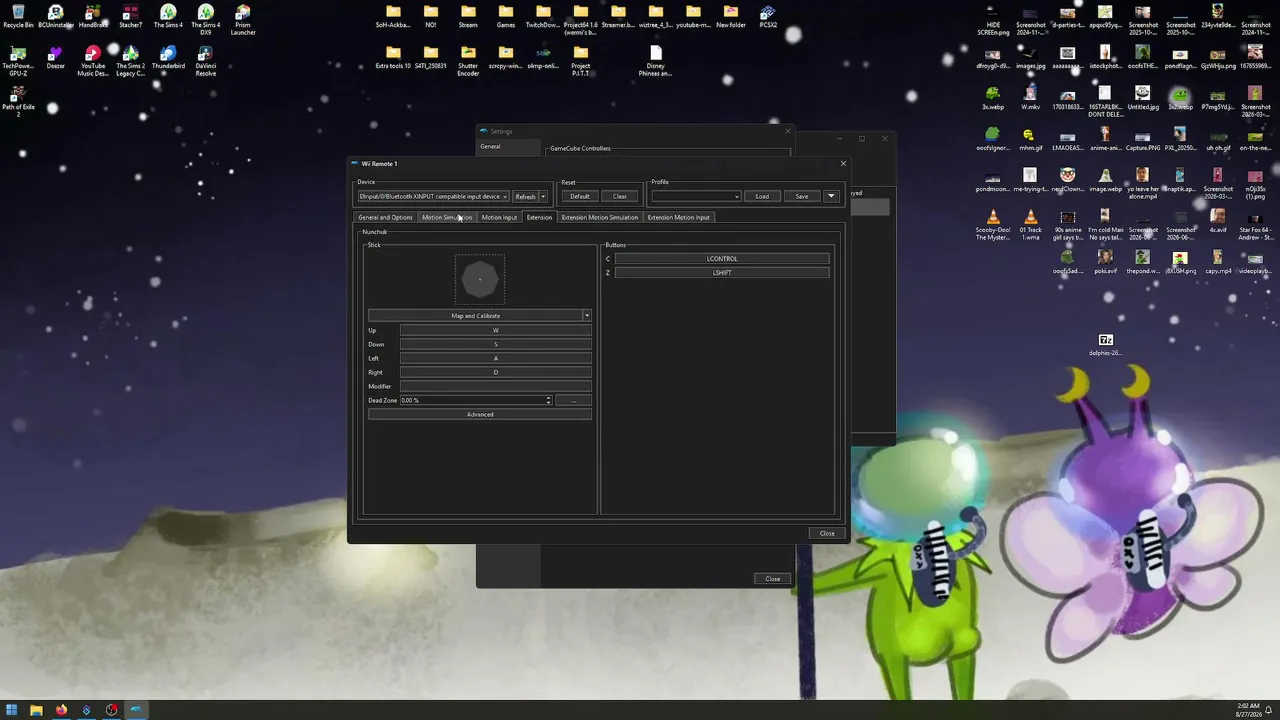This screenshot has width=1280, height=720.
Task: Open the Thunderbird desktop shortcut
Action: pyautogui.click(x=168, y=58)
